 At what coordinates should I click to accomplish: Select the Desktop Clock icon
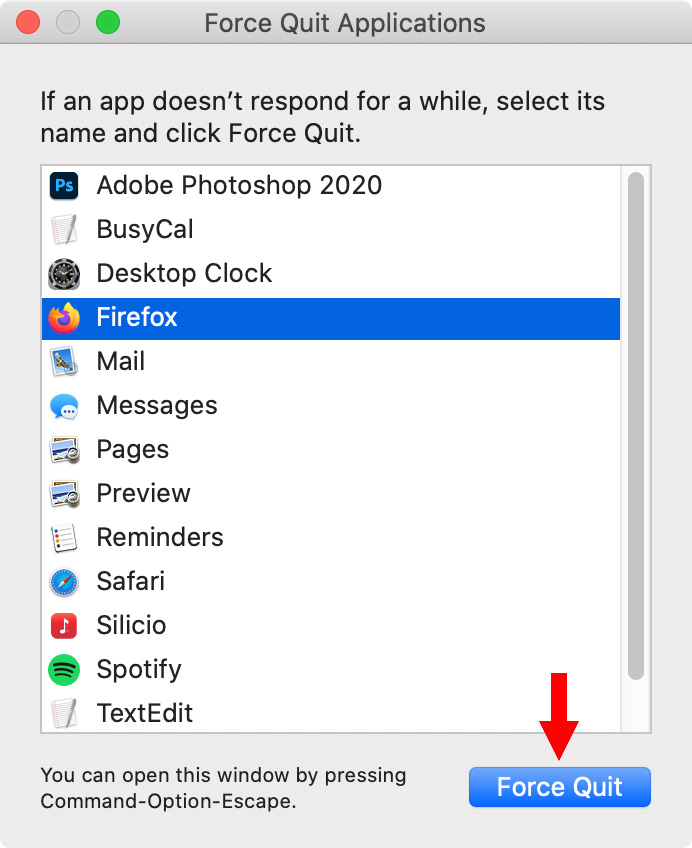pos(64,274)
